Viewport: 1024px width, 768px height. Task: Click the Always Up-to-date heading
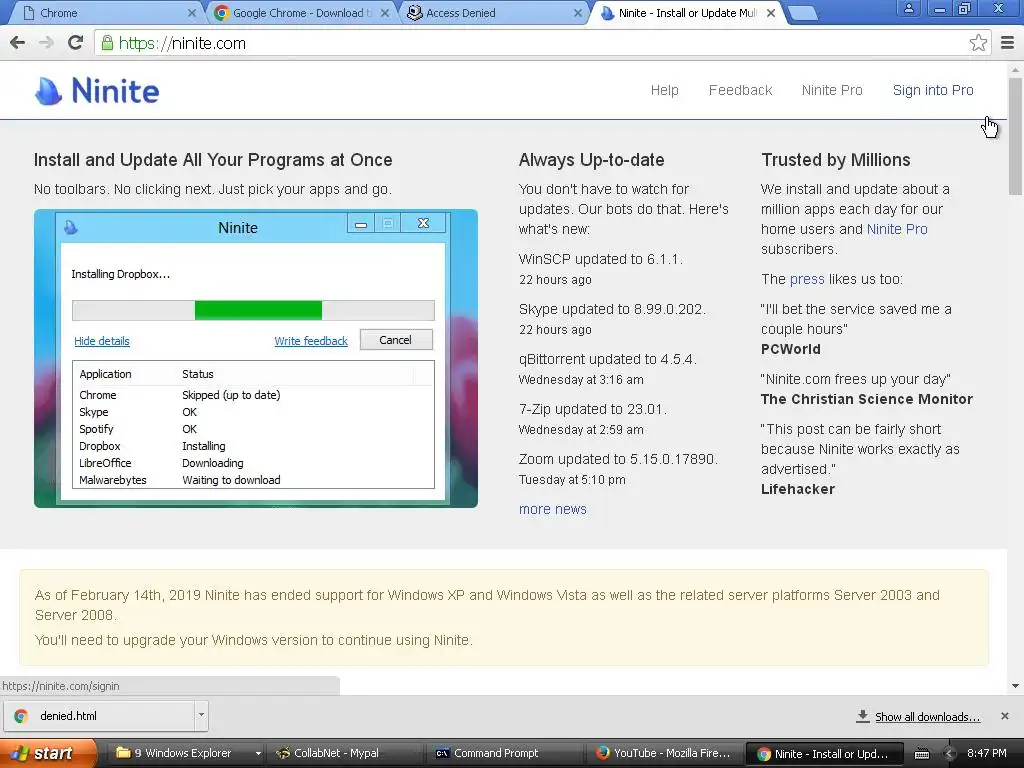[x=591, y=160]
